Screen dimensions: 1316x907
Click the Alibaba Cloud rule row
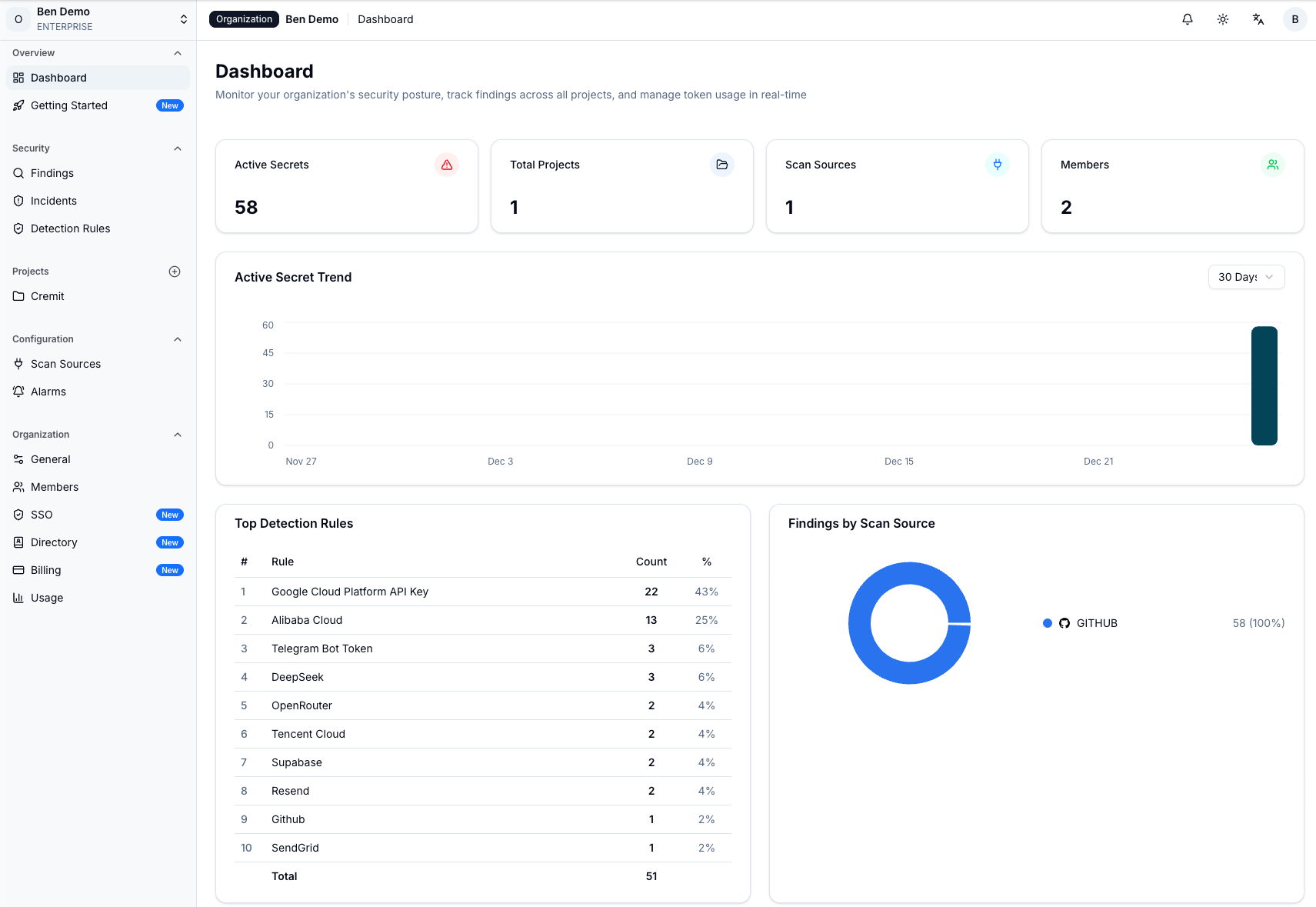coord(483,620)
